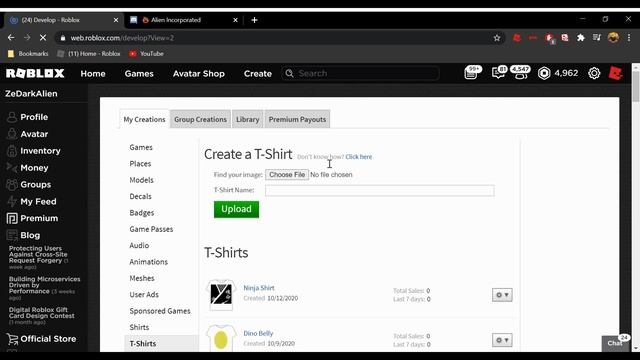Image resolution: width=640 pixels, height=360 pixels.
Task: Click the Inventory icon in sidebar
Action: tap(12, 151)
